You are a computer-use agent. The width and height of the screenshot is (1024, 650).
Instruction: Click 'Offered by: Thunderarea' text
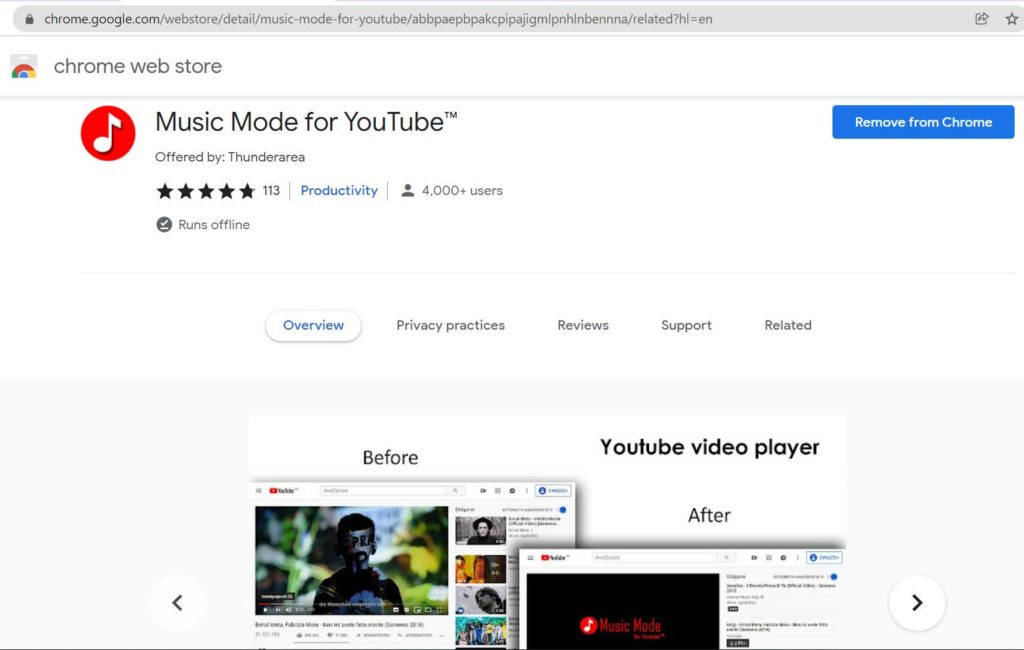pyautogui.click(x=230, y=157)
